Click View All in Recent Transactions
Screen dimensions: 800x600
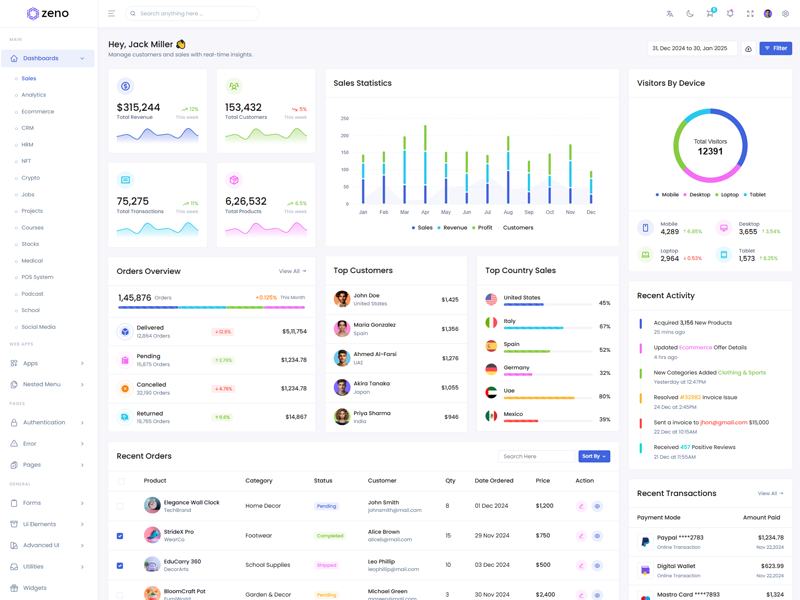coord(769,493)
